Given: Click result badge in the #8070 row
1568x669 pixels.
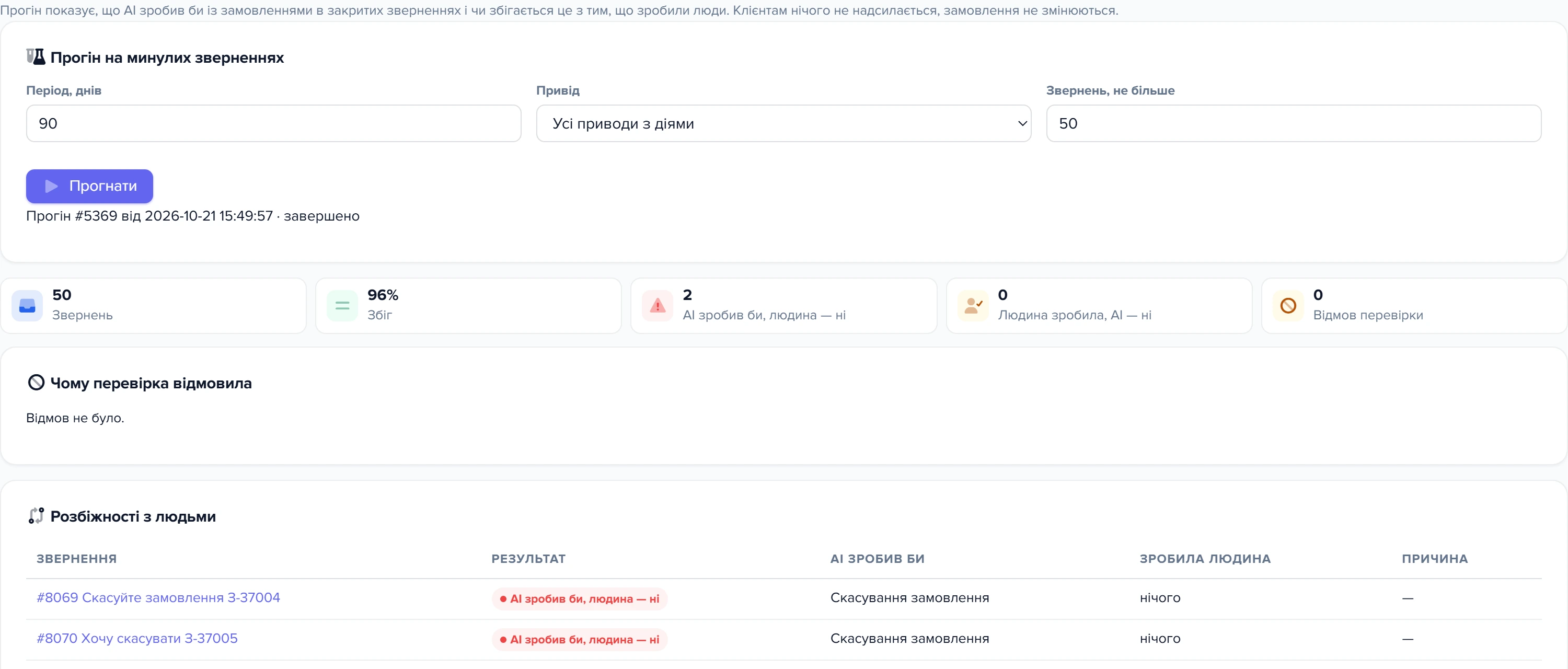Looking at the screenshot, I should tap(580, 640).
